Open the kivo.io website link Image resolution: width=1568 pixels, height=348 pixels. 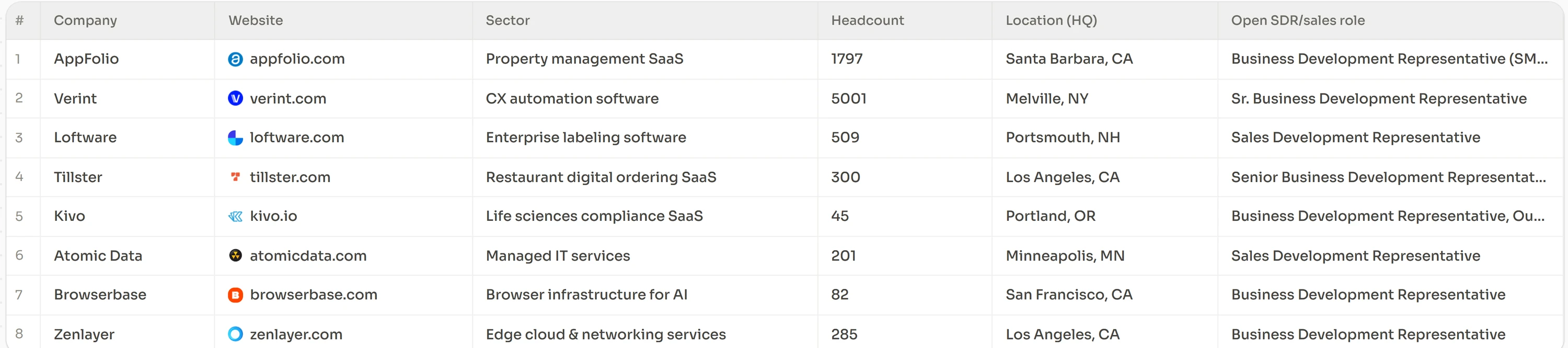coord(273,216)
